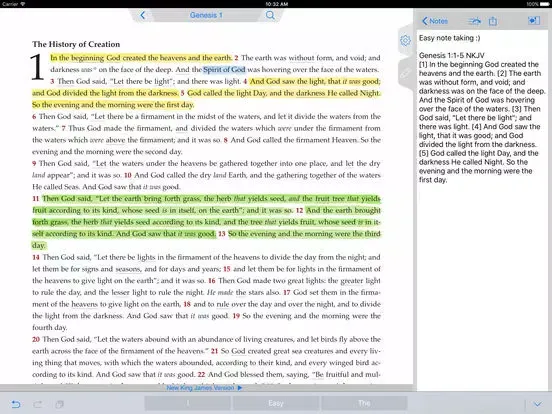
Task: Tap red verse number 4
Action: (x=245, y=81)
